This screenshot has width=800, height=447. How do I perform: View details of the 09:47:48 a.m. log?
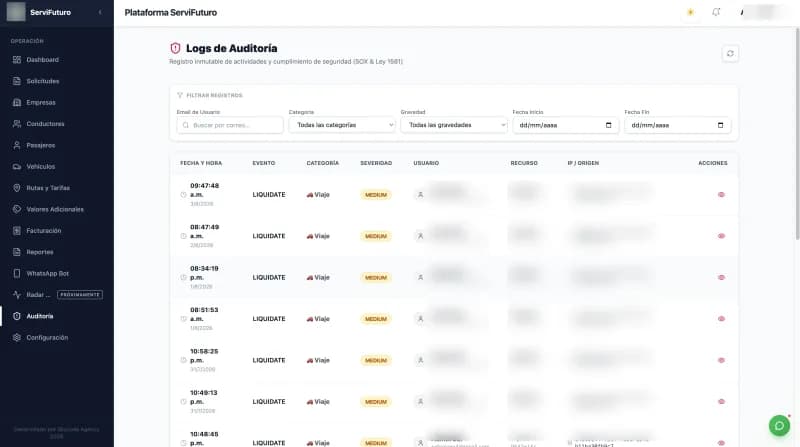721,194
